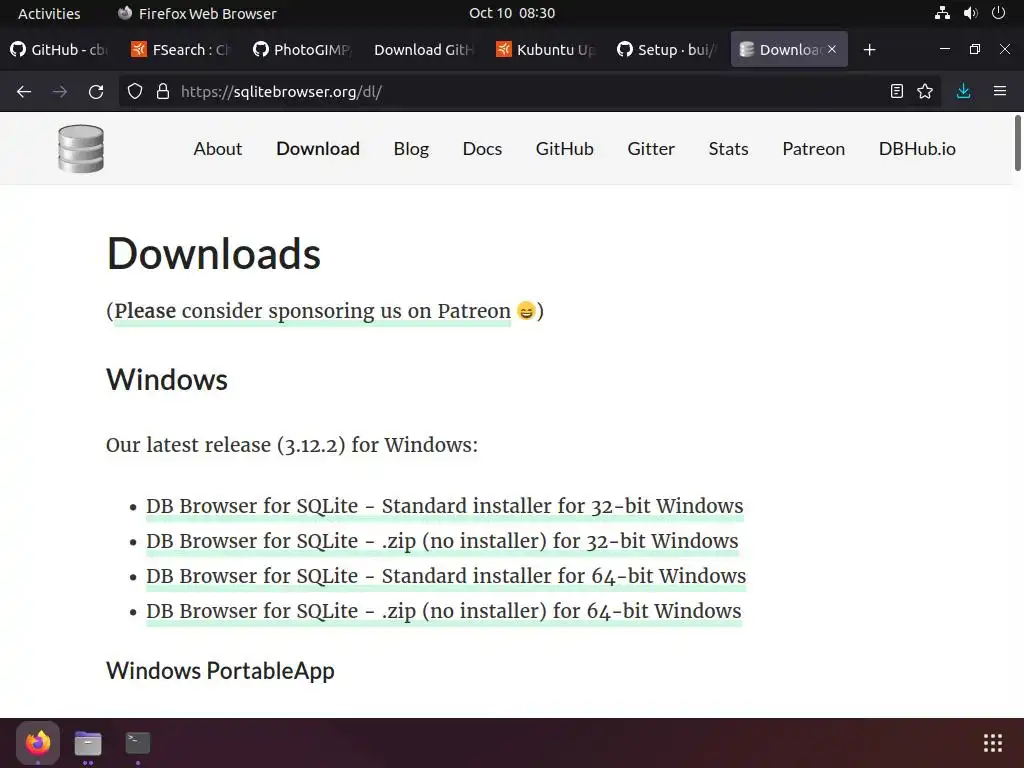Viewport: 1024px width, 768px height.
Task: Click the 'Windows' section heading
Action: pos(167,379)
